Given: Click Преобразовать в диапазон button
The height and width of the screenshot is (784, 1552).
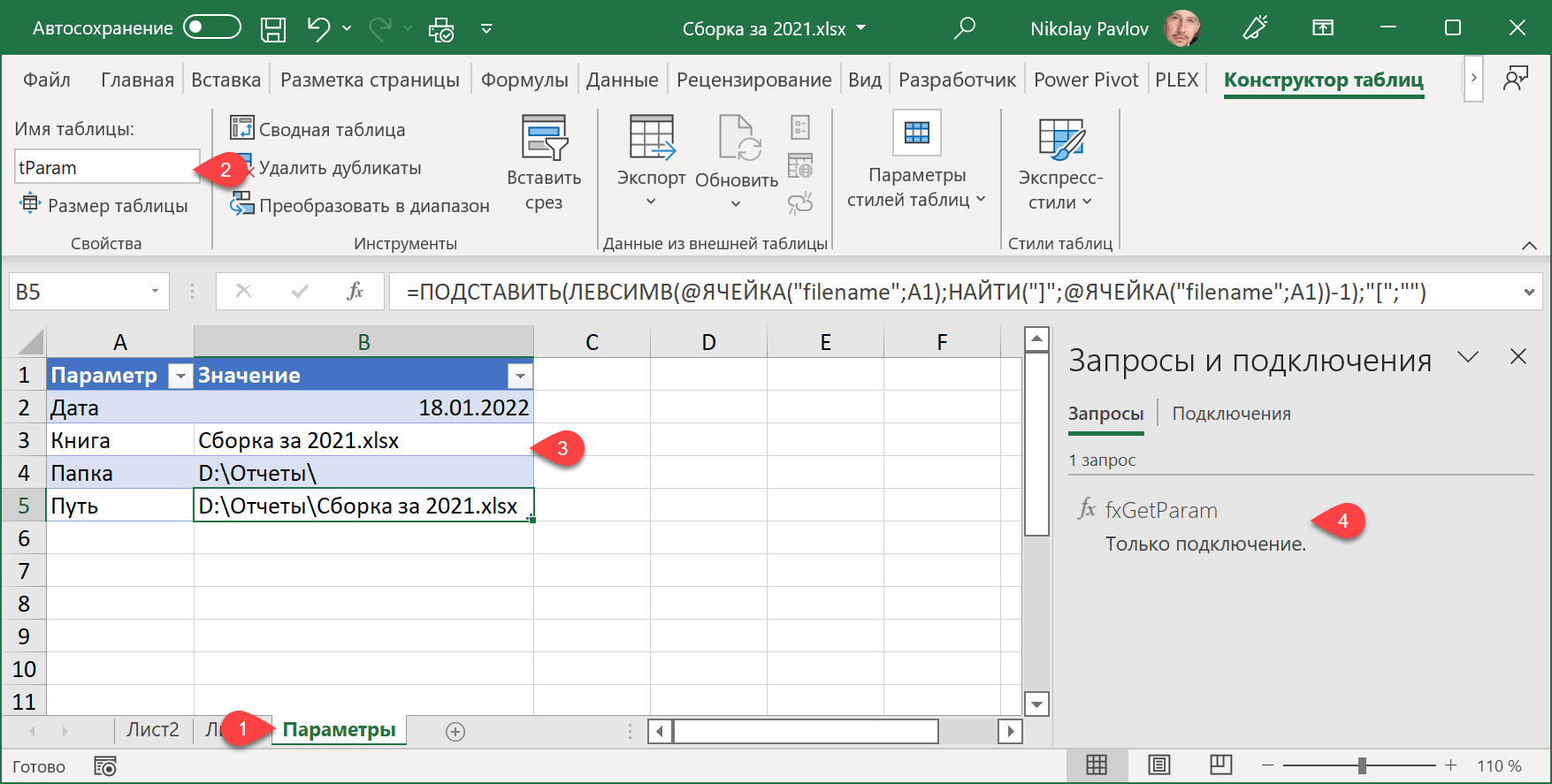Looking at the screenshot, I should tap(359, 205).
